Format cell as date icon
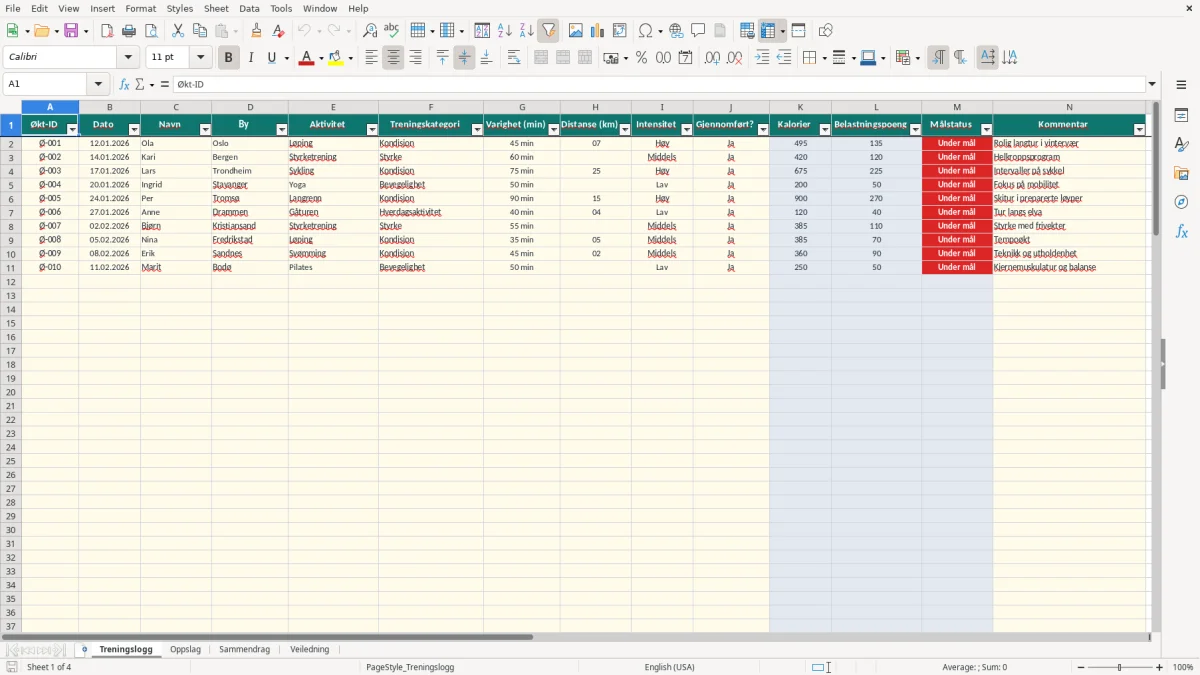This screenshot has width=1200, height=675. pyautogui.click(x=685, y=58)
